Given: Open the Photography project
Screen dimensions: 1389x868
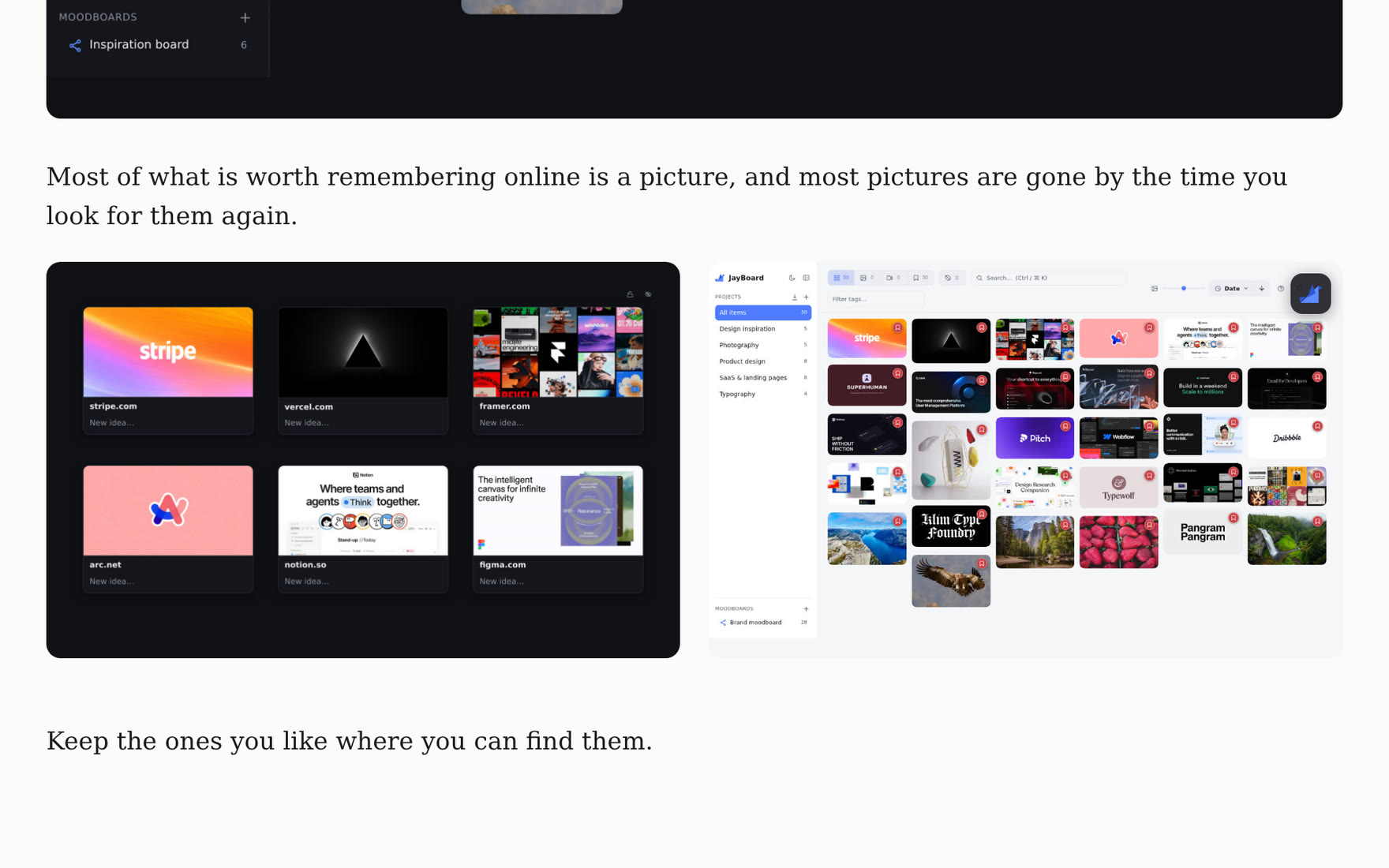Looking at the screenshot, I should pos(762,345).
